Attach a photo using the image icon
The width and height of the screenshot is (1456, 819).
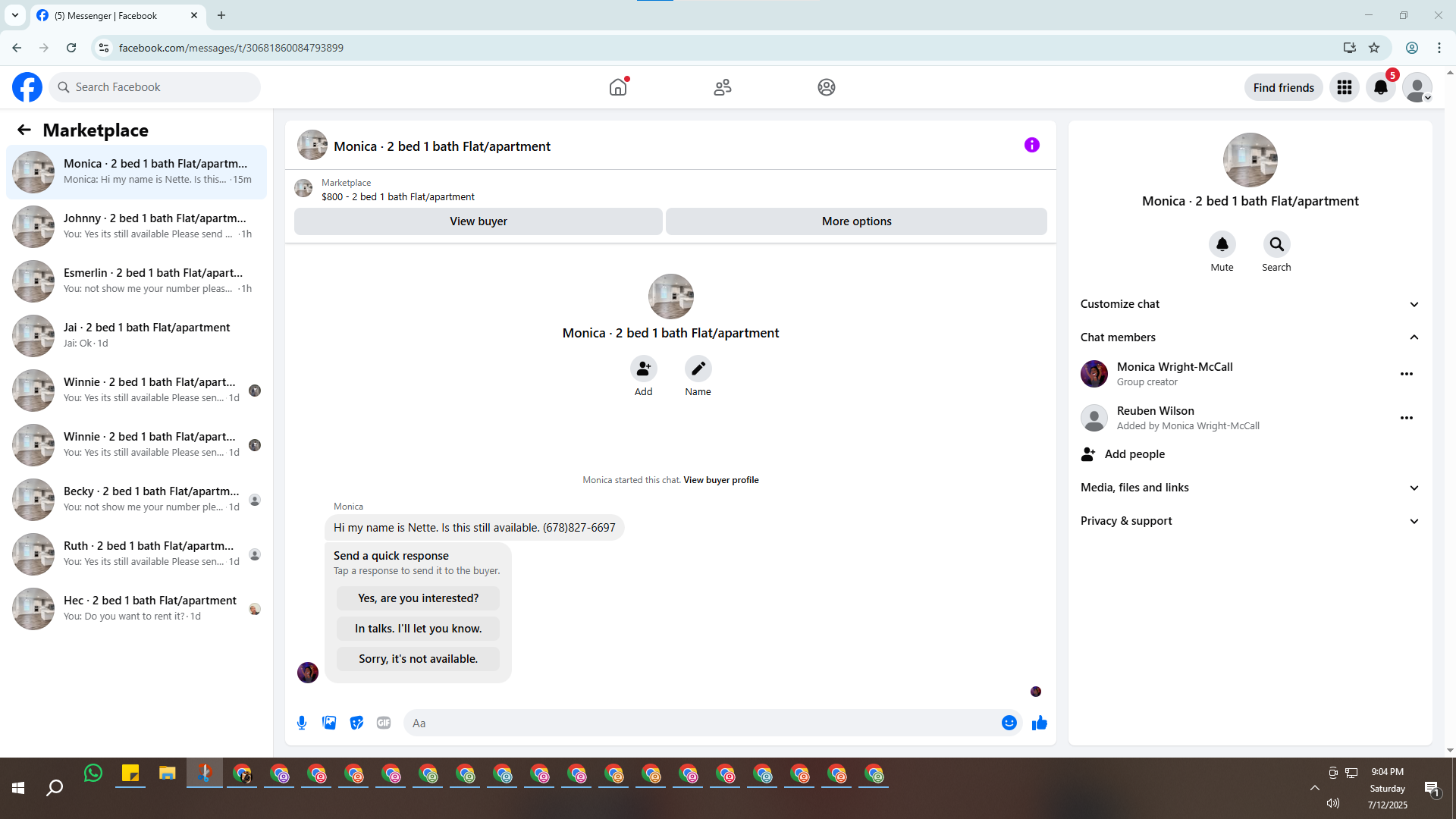[329, 723]
